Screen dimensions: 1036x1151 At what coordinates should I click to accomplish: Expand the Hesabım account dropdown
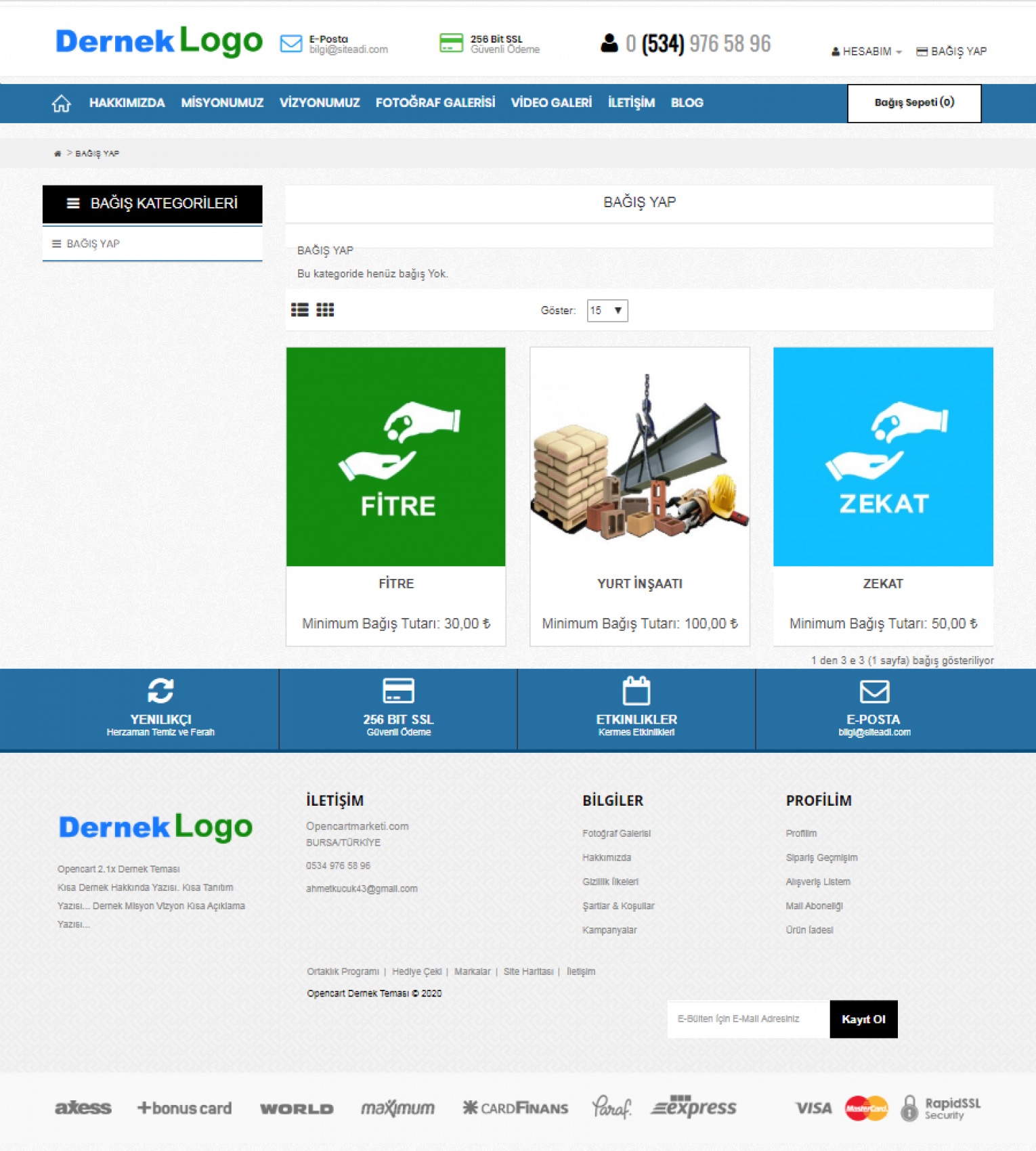click(x=866, y=51)
